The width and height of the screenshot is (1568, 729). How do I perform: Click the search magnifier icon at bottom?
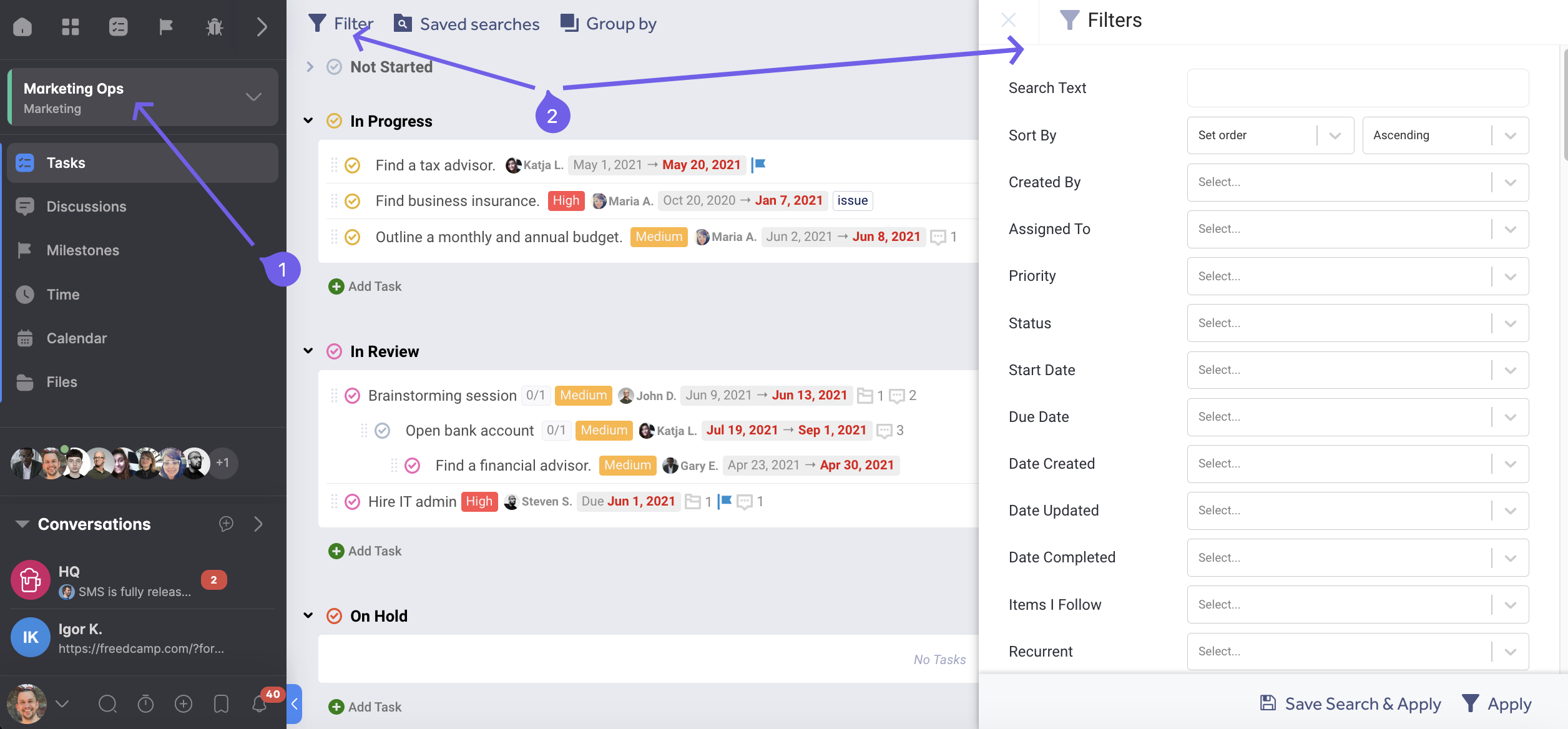pos(107,704)
